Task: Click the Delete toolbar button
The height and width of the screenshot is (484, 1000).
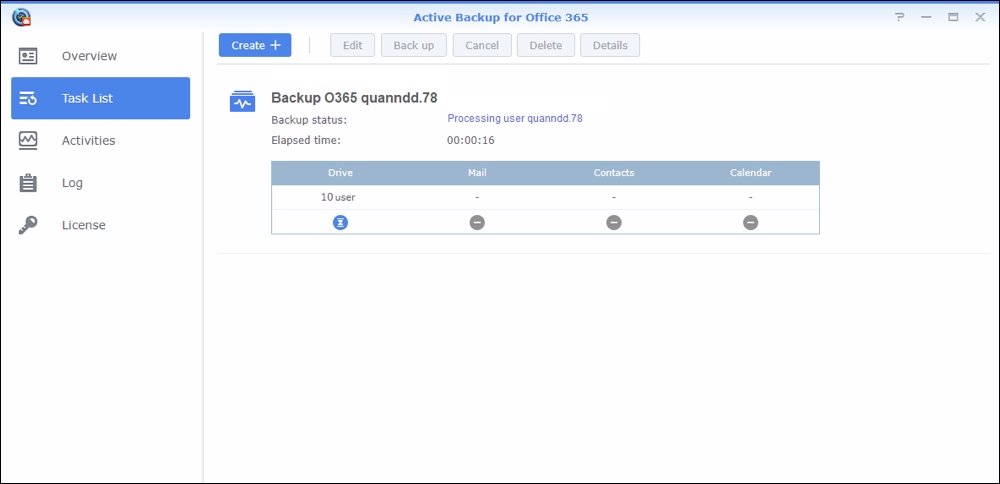Action: 546,45
